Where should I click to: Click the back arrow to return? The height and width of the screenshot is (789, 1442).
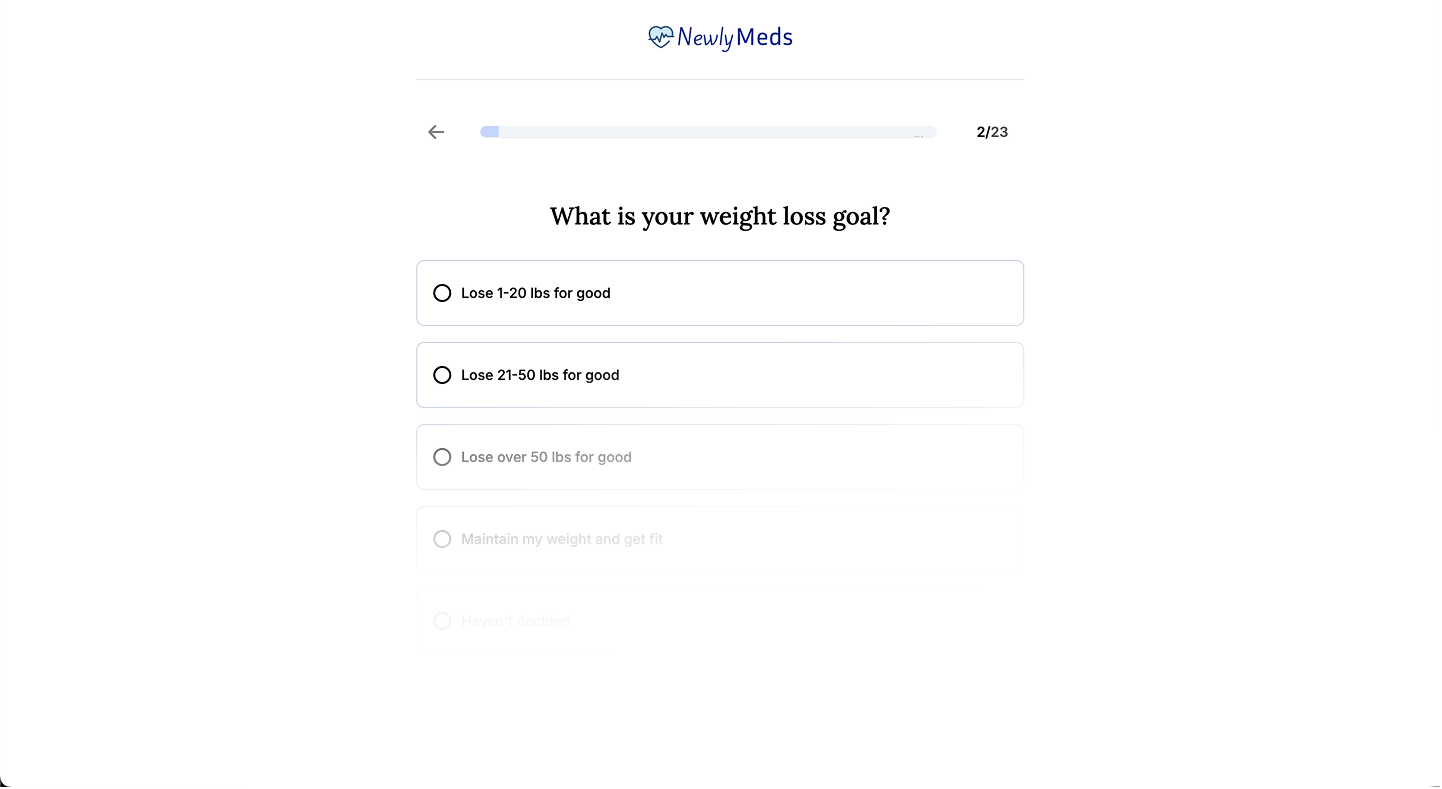click(x=436, y=131)
